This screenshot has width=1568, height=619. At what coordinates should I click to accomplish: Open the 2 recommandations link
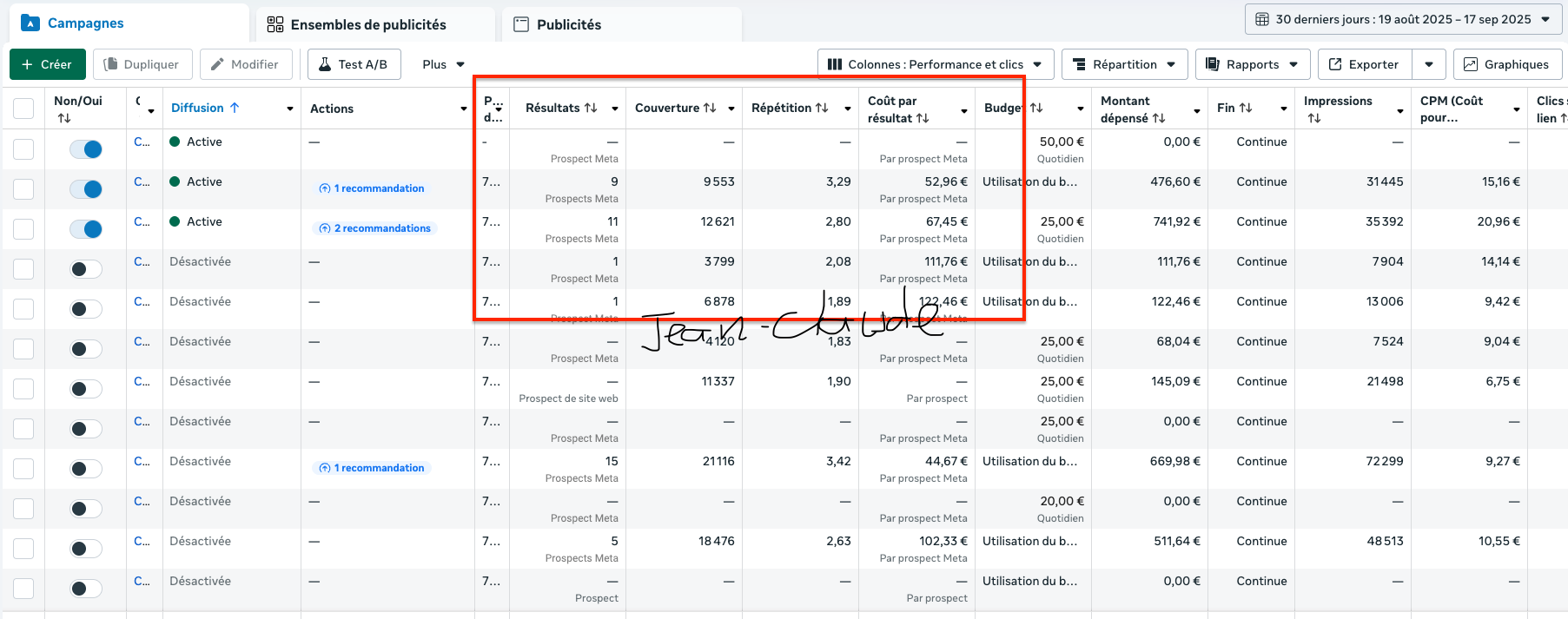pyautogui.click(x=374, y=228)
